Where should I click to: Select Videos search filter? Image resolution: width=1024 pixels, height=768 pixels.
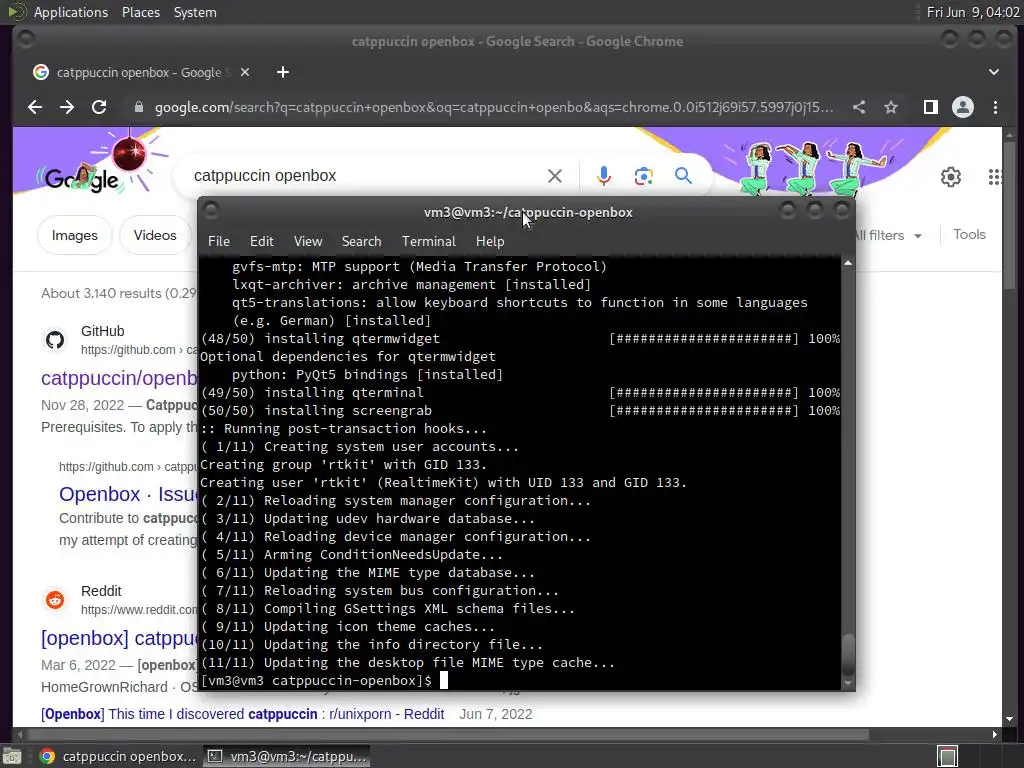[155, 235]
